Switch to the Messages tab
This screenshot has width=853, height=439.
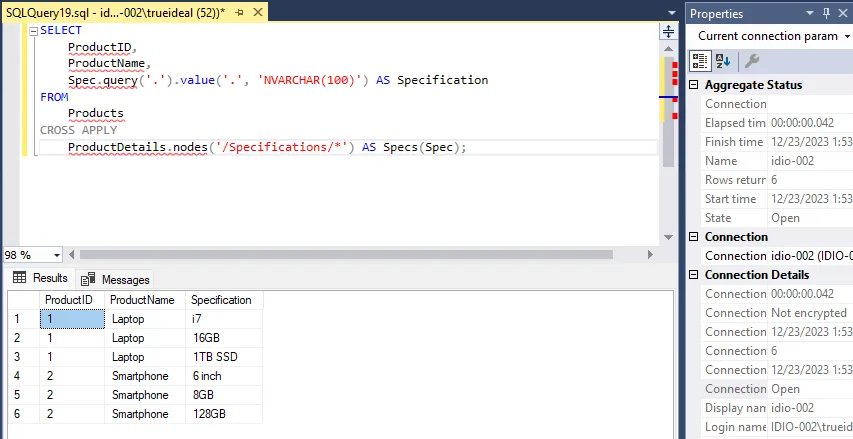pos(115,279)
